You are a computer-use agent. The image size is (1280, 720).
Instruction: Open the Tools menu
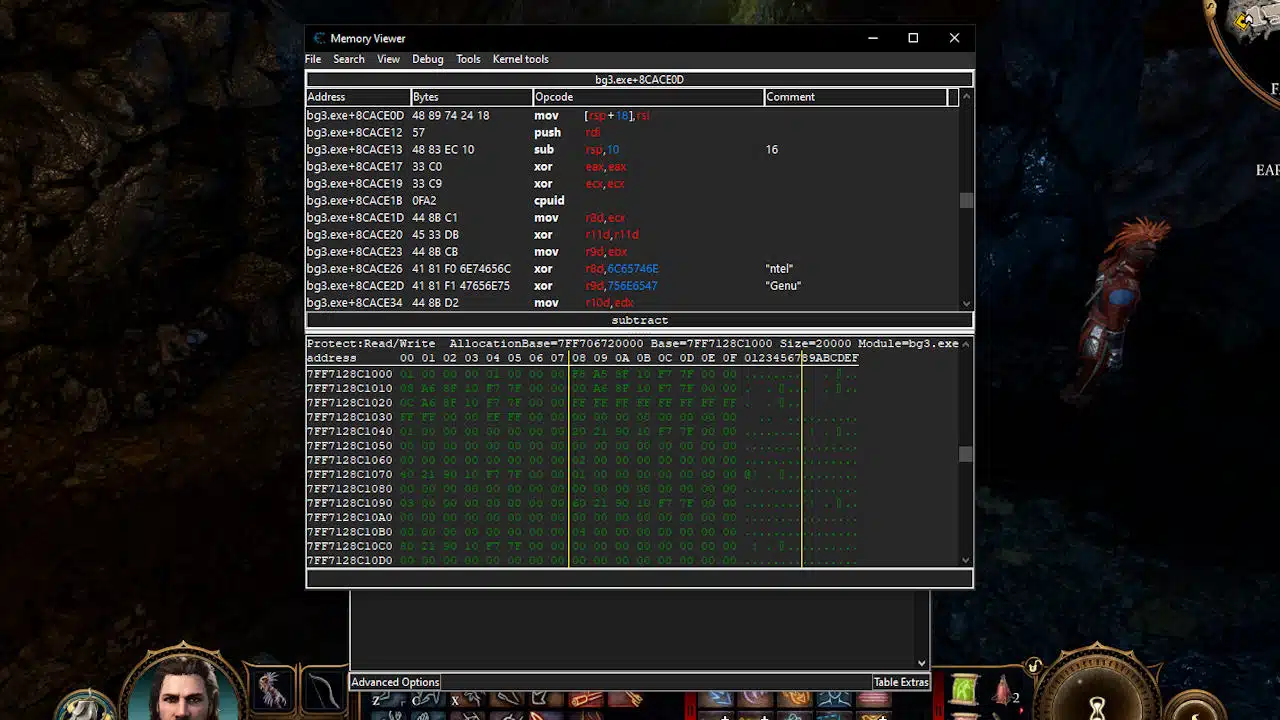coord(468,59)
